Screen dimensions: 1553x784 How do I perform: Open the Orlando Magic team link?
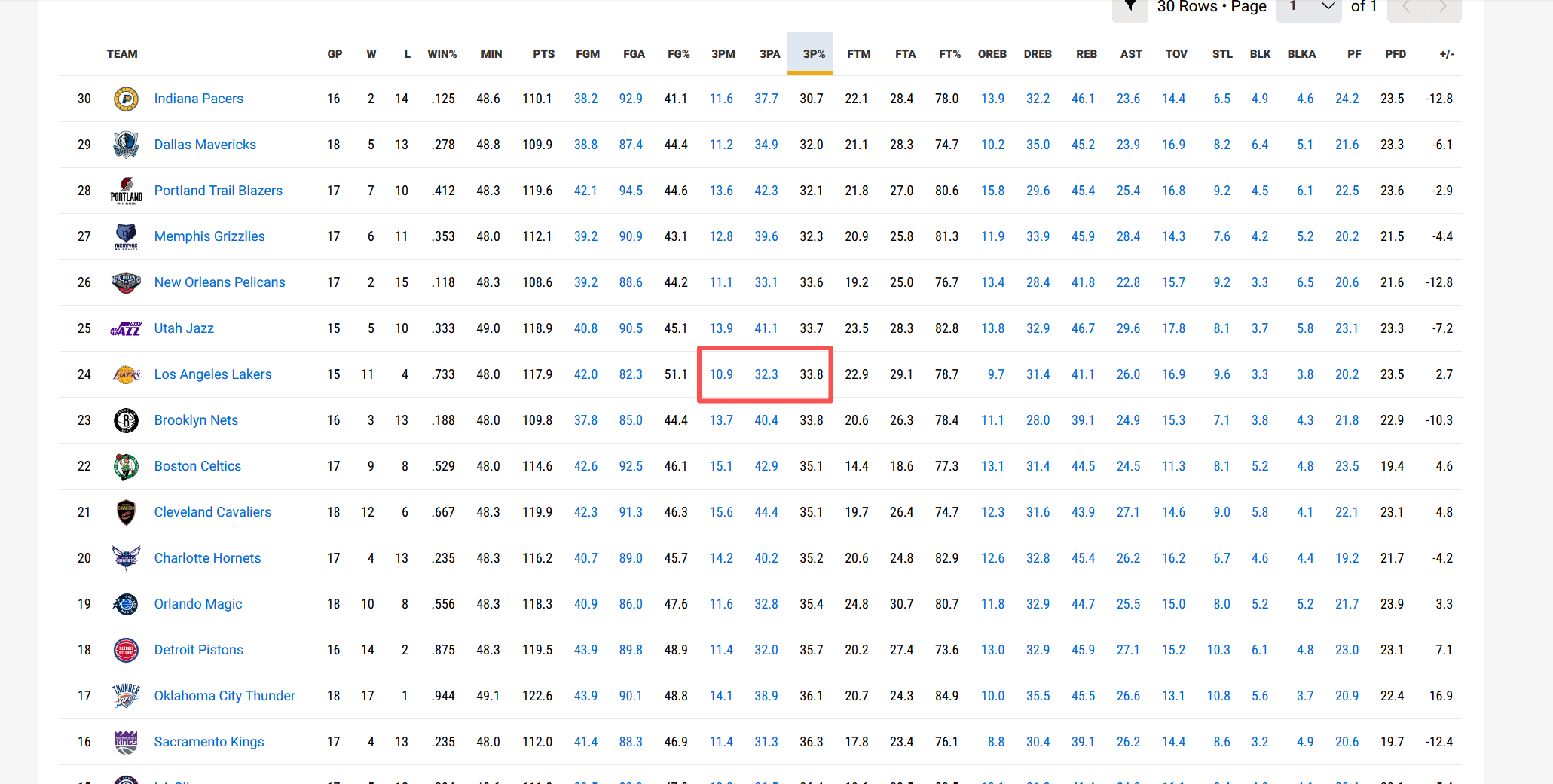click(x=198, y=604)
